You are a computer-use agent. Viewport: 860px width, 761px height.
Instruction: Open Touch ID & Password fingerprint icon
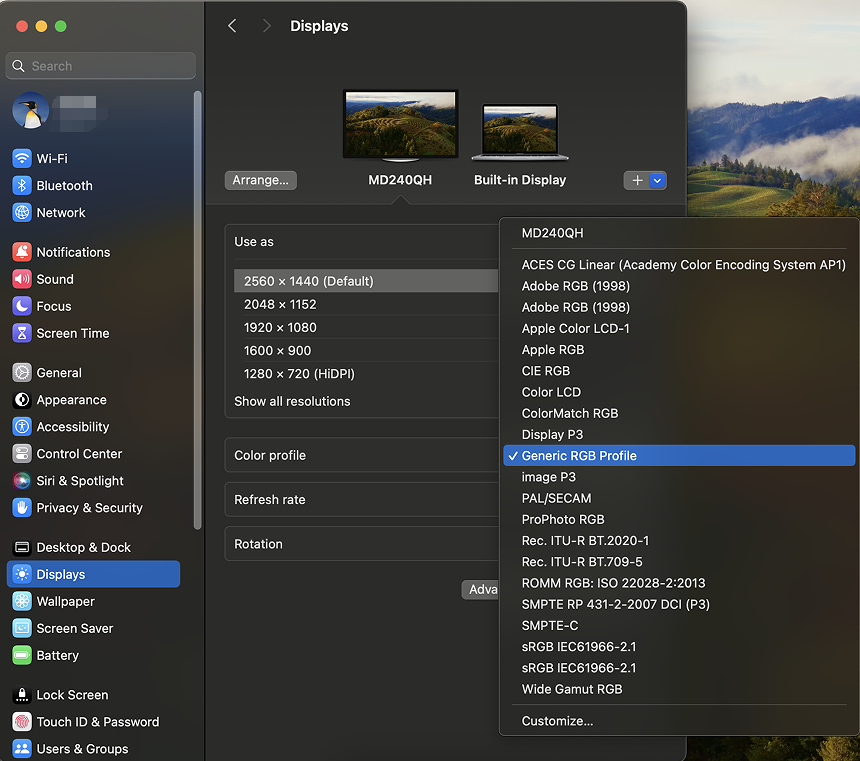[22, 721]
